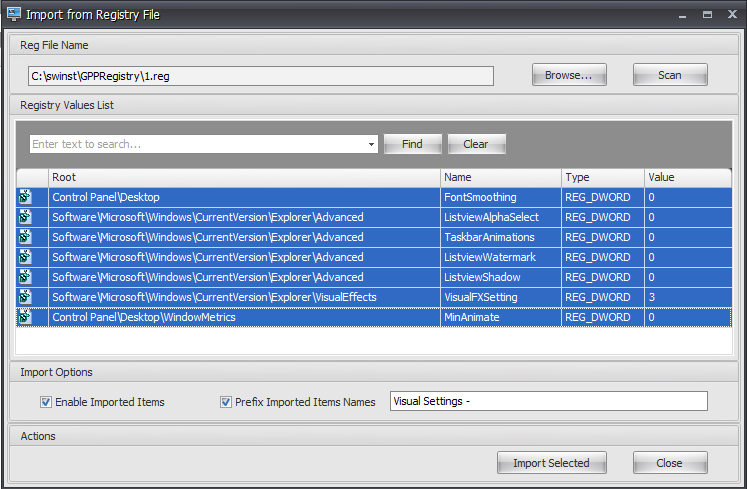747x489 pixels.
Task: Click the Import Selected button
Action: (551, 463)
